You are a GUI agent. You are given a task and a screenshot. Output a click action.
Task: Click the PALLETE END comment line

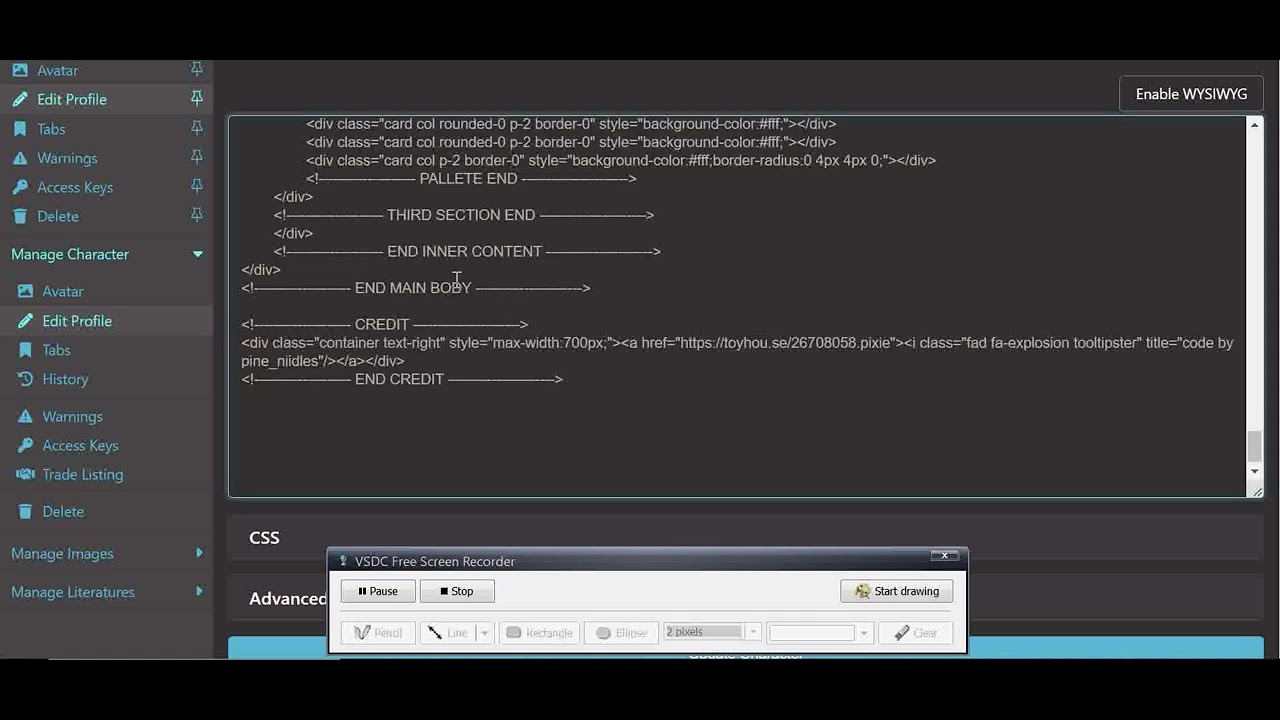click(x=471, y=179)
